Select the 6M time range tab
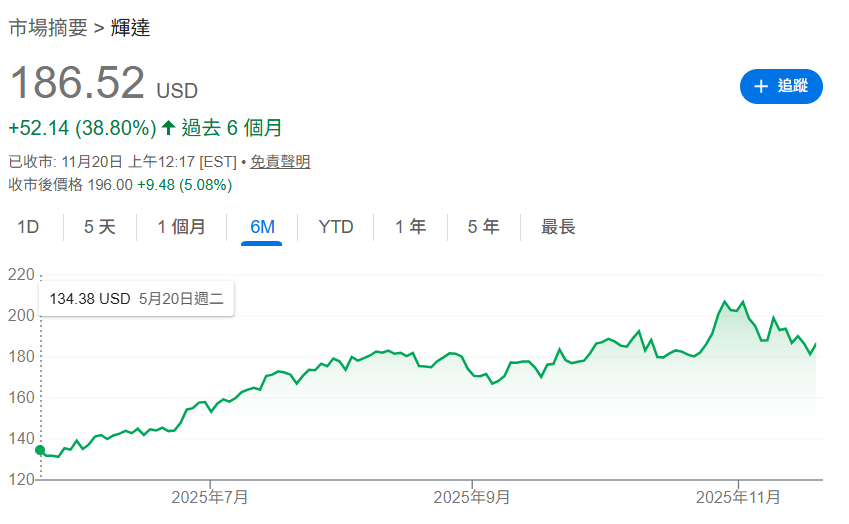The width and height of the screenshot is (849, 524). pyautogui.click(x=262, y=227)
